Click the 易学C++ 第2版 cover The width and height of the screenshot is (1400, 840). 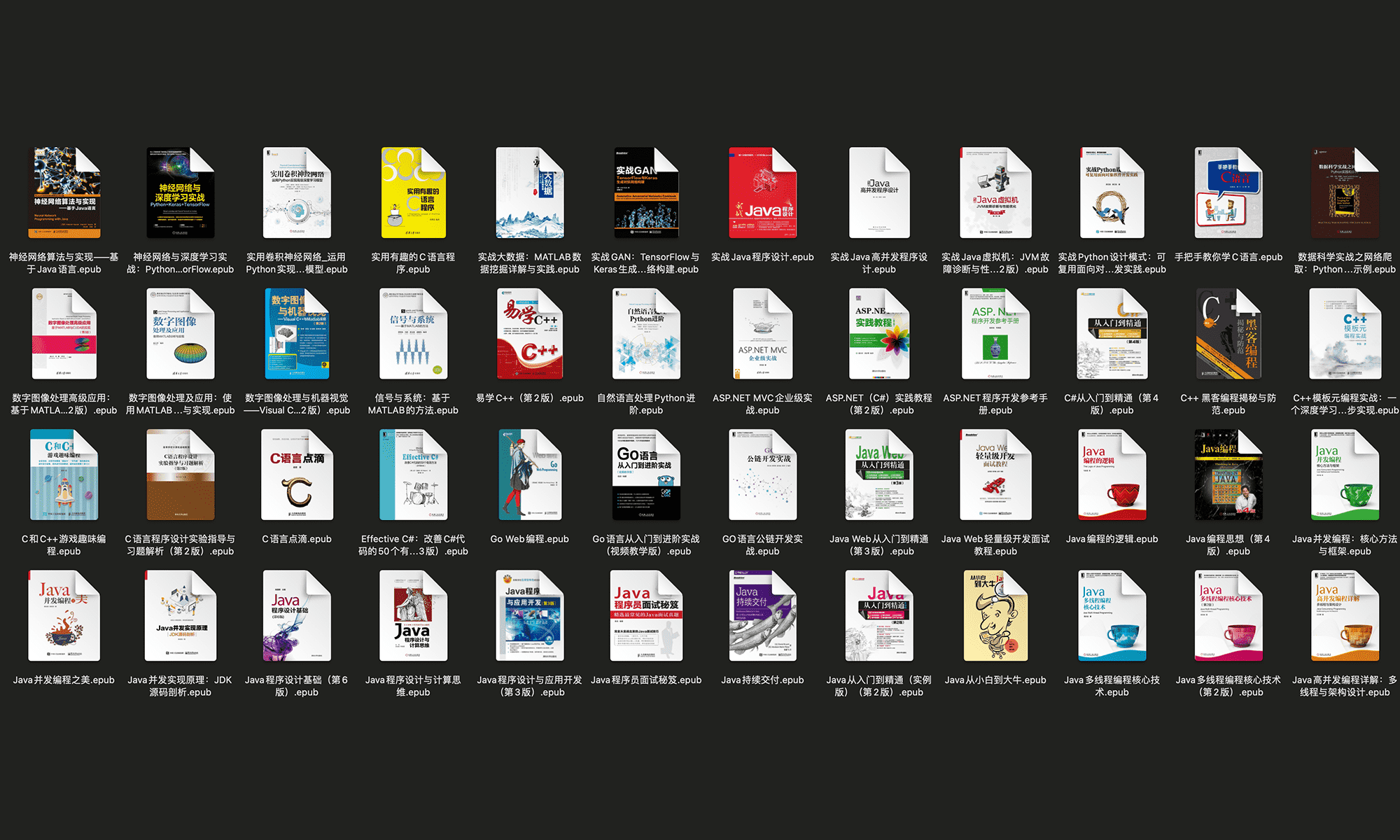pyautogui.click(x=530, y=333)
